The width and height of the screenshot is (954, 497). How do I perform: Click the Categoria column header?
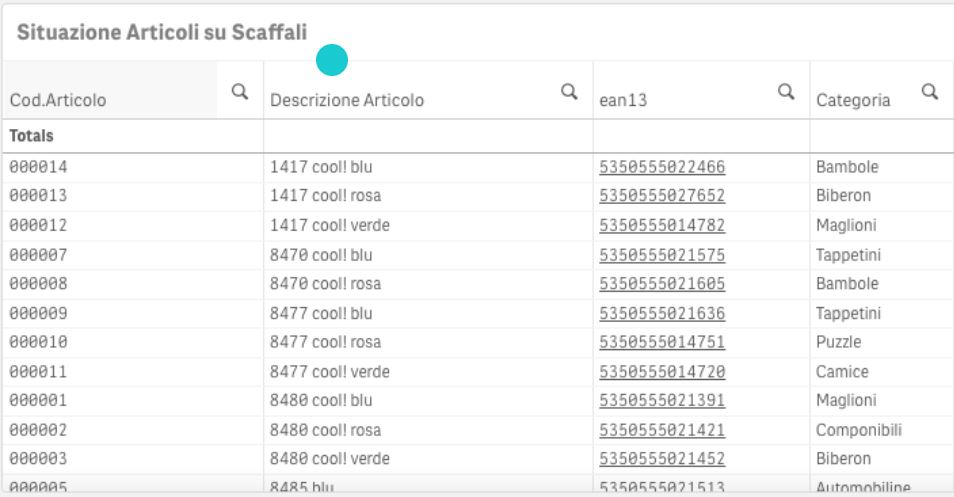point(853,100)
